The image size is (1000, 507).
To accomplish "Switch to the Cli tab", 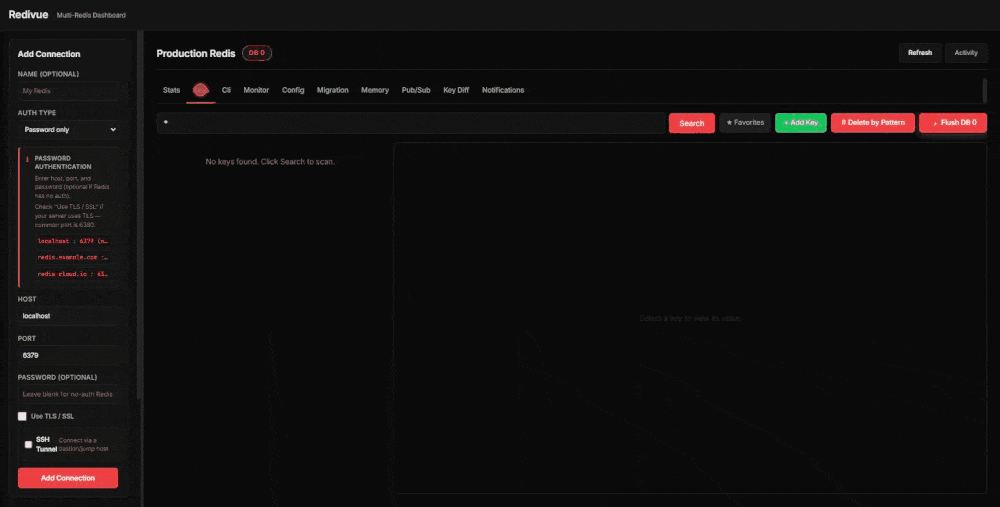I will (226, 91).
